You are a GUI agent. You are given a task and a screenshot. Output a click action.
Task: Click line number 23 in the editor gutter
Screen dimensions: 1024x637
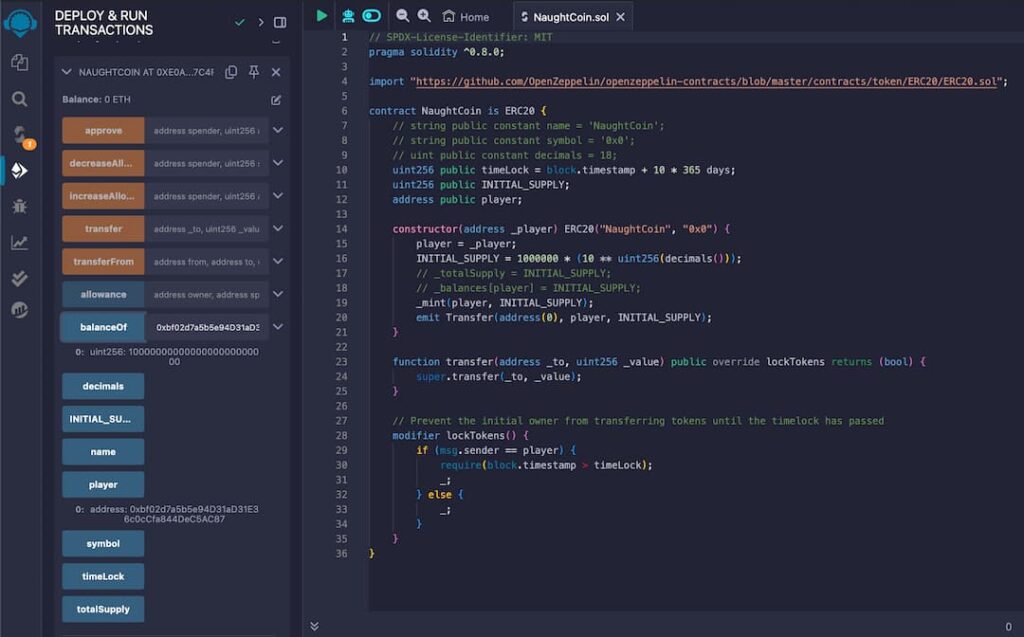click(x=342, y=361)
